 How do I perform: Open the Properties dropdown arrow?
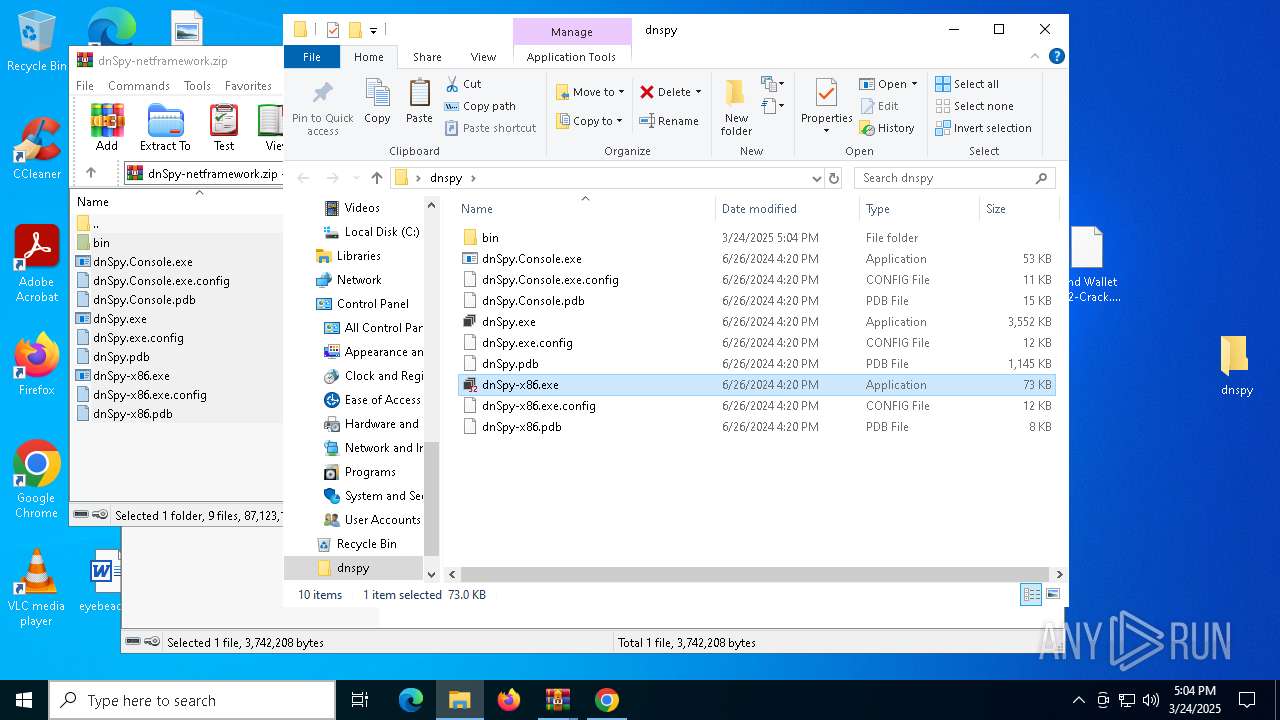coord(826,131)
